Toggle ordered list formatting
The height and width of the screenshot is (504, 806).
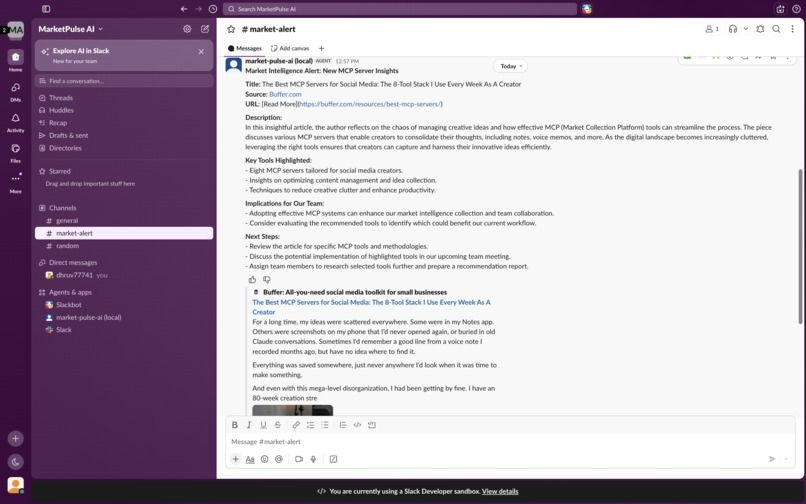310,425
